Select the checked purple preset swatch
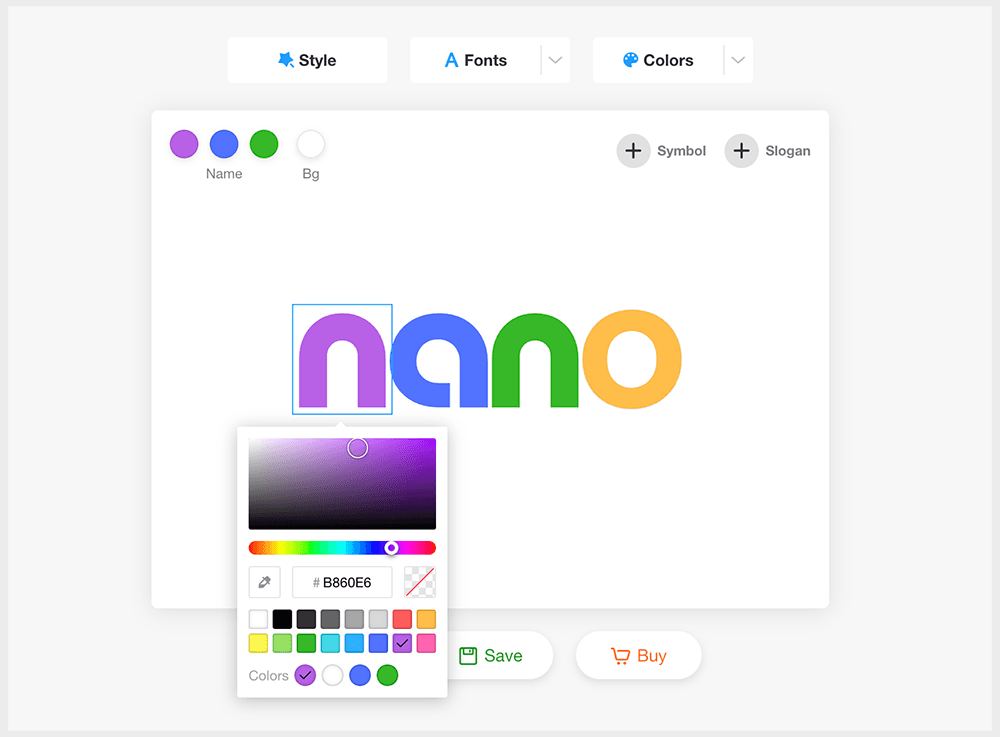This screenshot has height=737, width=1000. tap(402, 643)
